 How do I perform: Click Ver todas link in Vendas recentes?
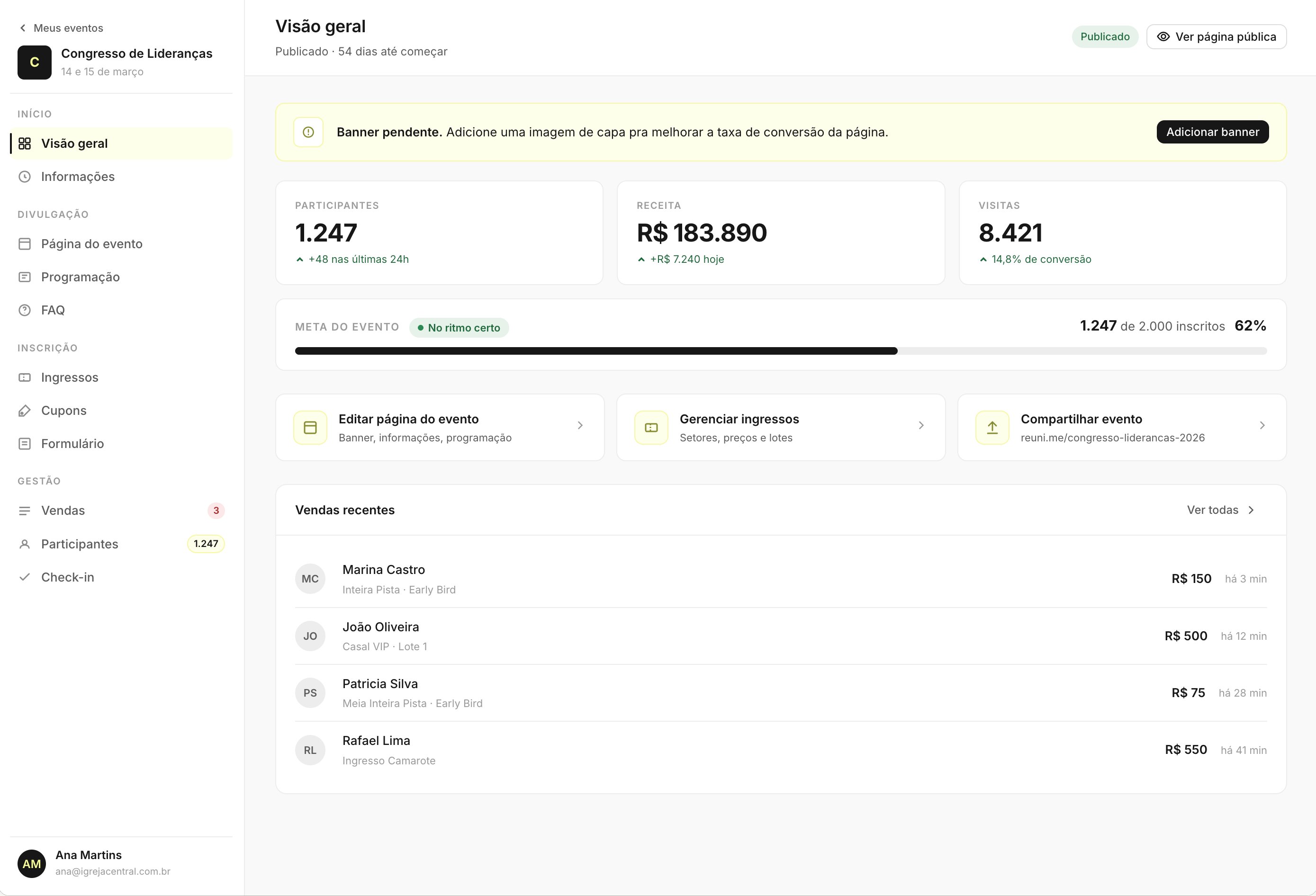coord(1221,510)
